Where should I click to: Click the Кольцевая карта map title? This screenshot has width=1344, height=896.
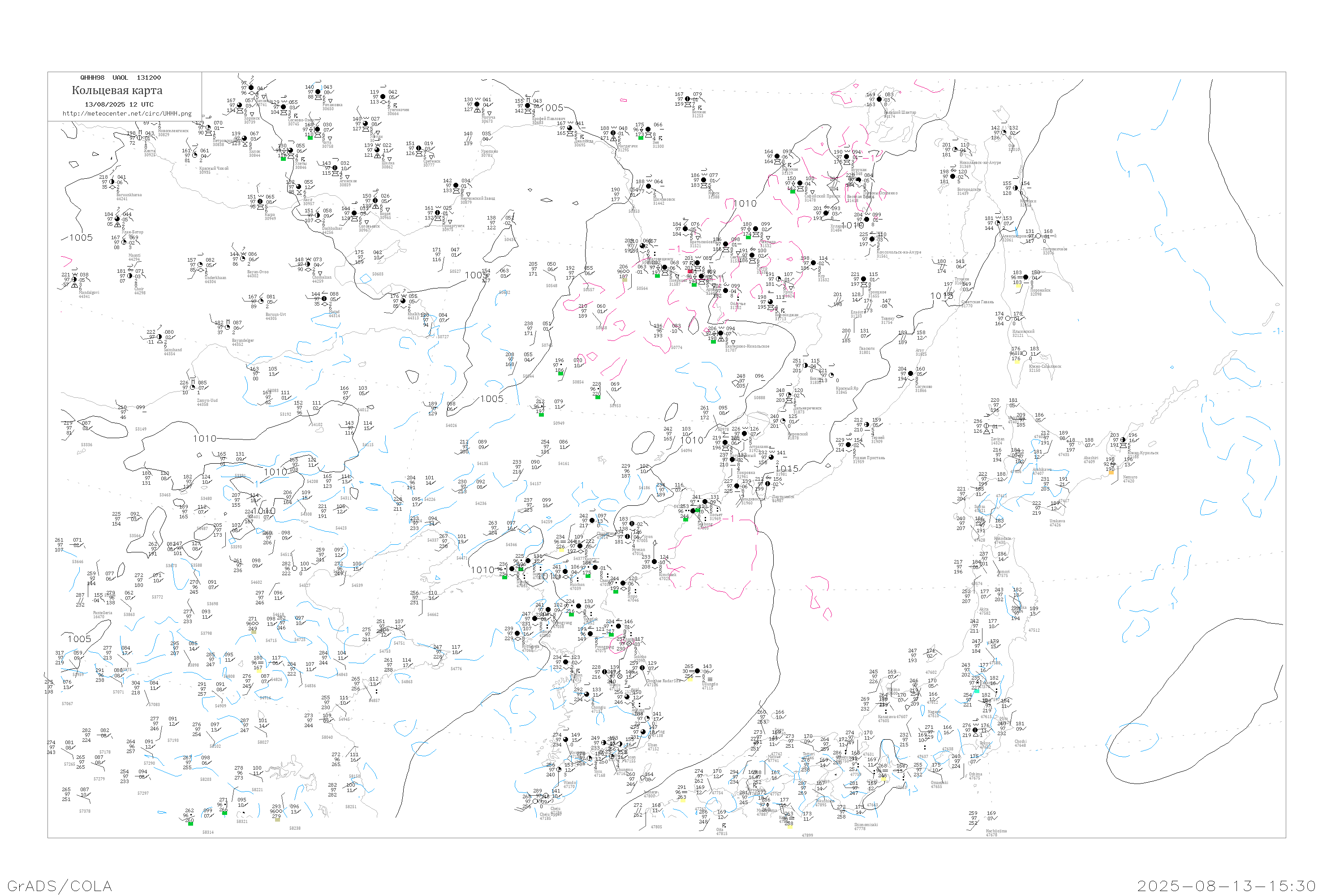(117, 90)
